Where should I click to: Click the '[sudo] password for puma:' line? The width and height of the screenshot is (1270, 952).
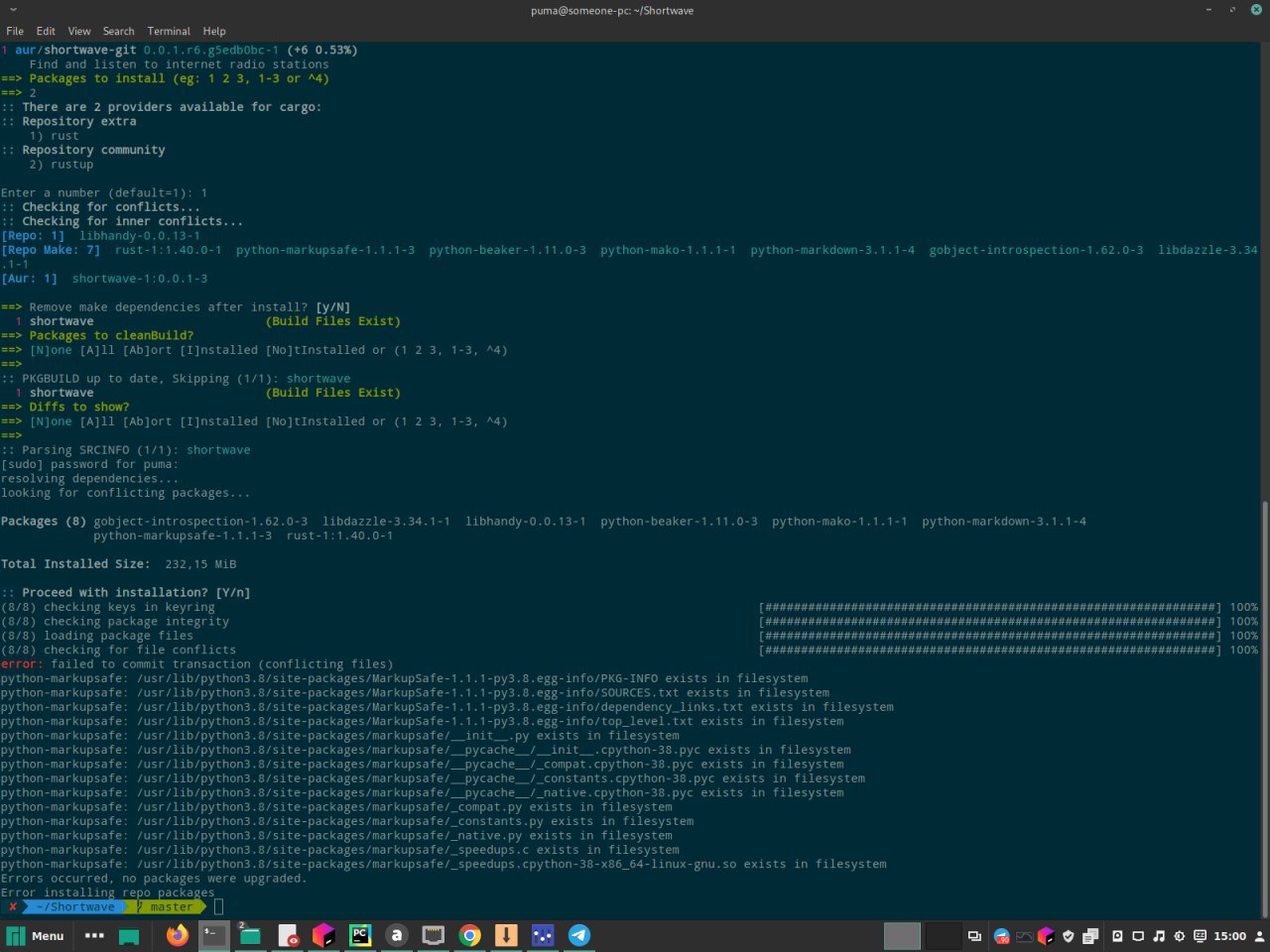click(x=89, y=464)
